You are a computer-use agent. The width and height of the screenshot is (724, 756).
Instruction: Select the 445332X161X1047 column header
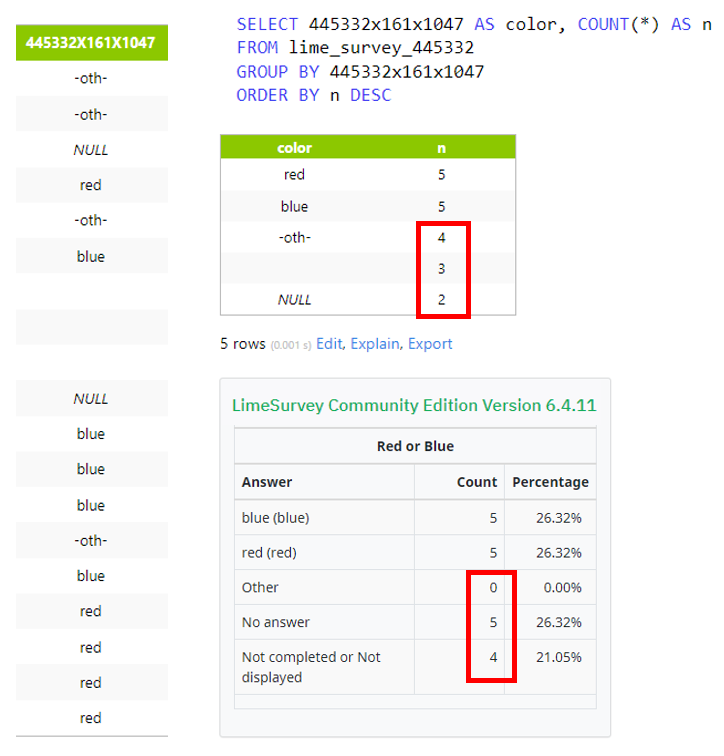click(x=91, y=43)
